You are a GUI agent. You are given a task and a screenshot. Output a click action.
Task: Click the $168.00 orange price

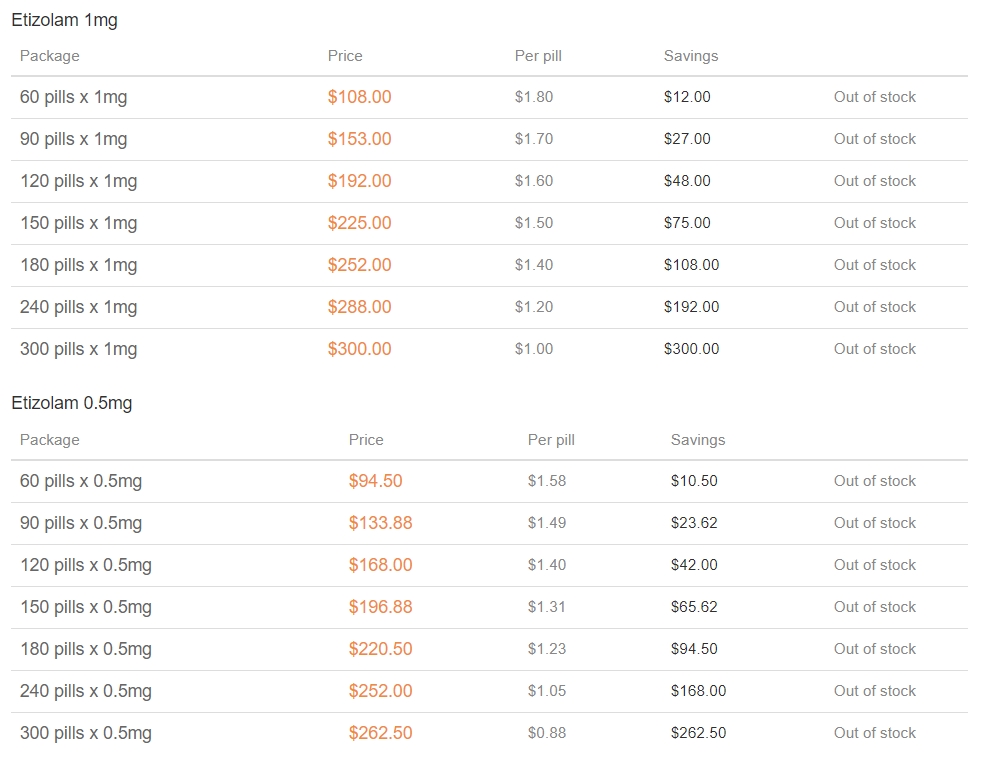(380, 565)
